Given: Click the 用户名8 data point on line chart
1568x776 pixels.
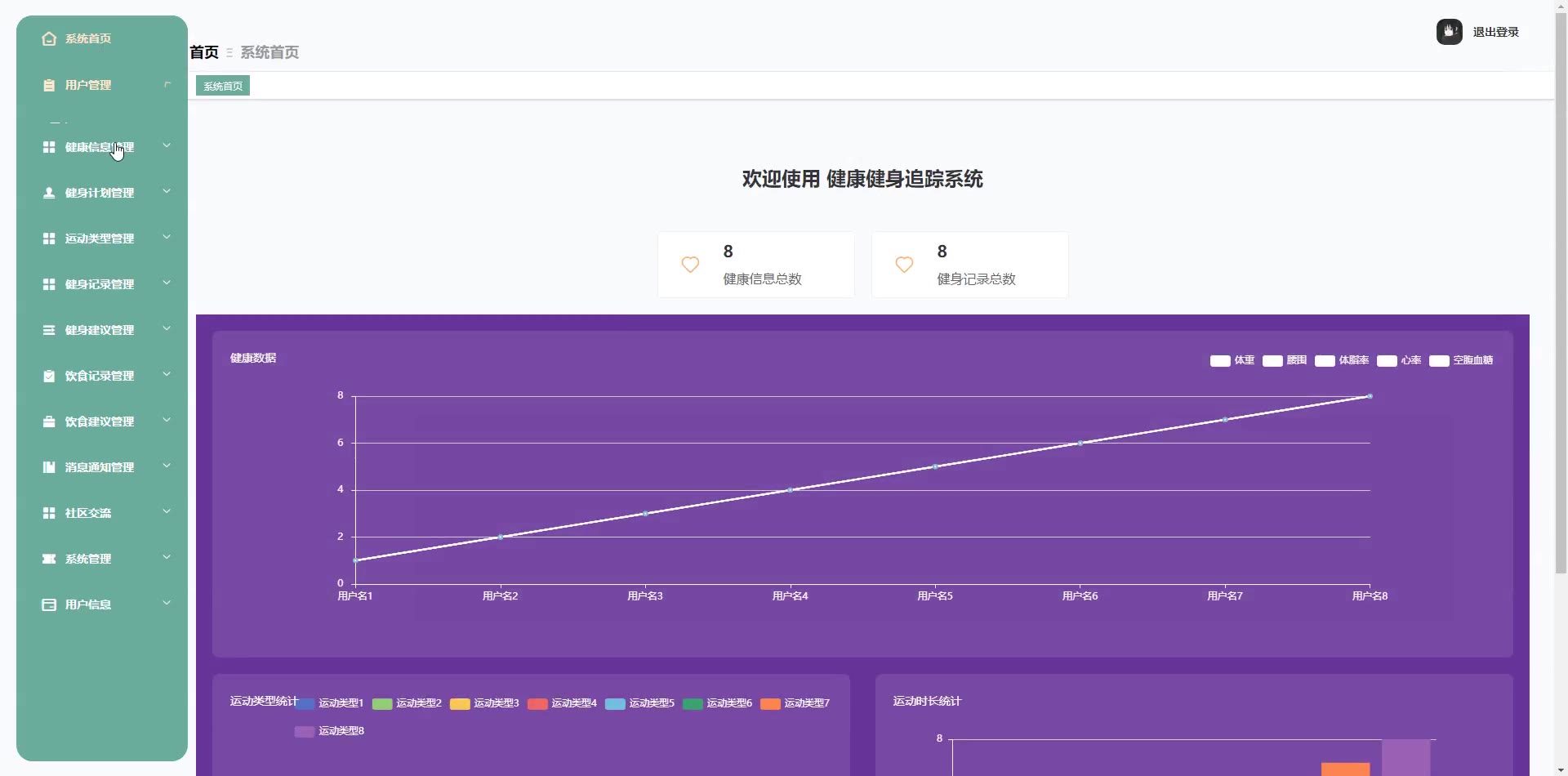Looking at the screenshot, I should pyautogui.click(x=1370, y=396).
